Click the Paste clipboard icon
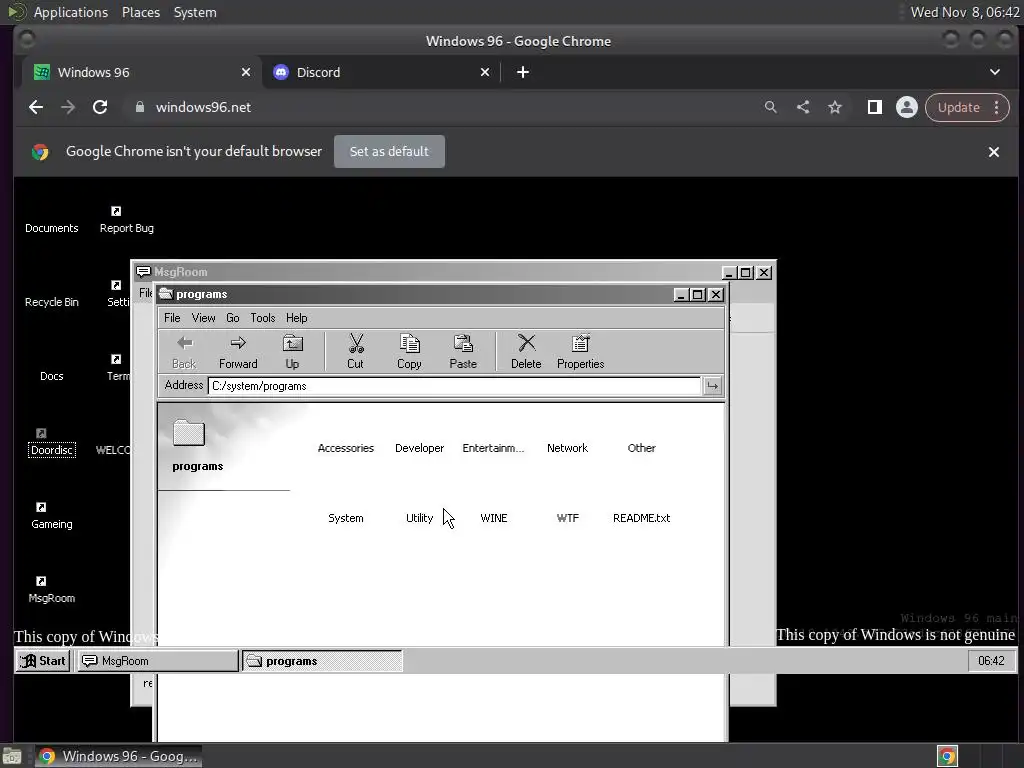This screenshot has height=768, width=1024. point(463,351)
